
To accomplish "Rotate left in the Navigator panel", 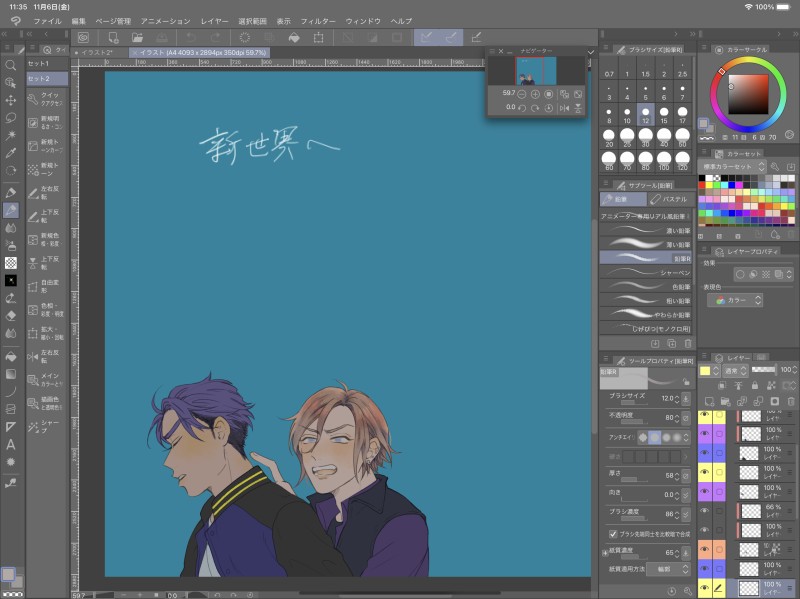I will point(521,108).
